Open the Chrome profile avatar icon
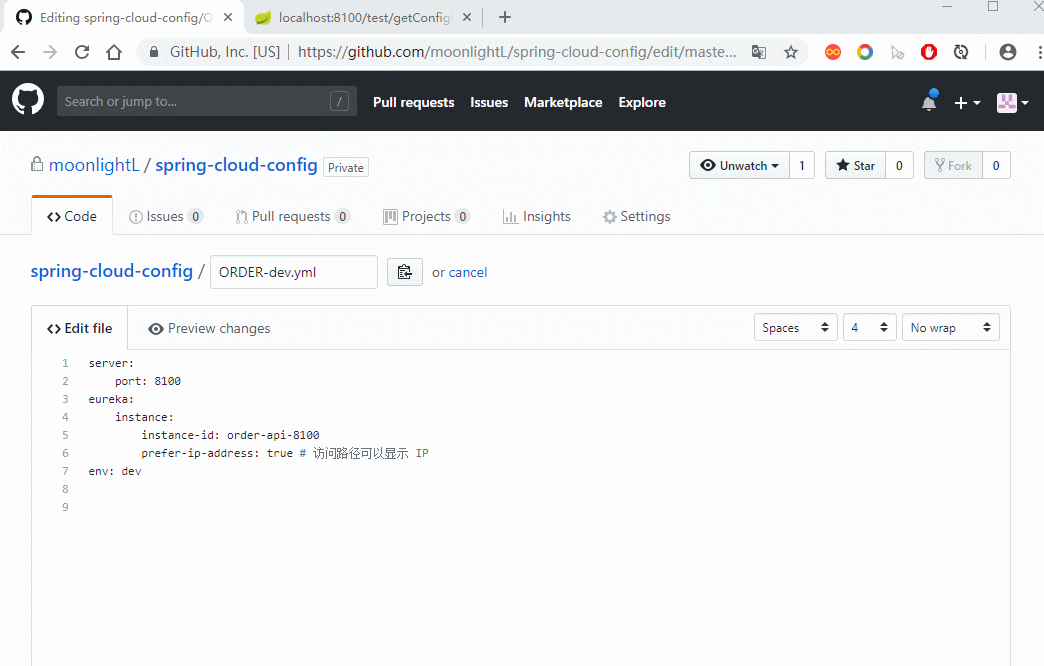1044x666 pixels. point(1008,52)
